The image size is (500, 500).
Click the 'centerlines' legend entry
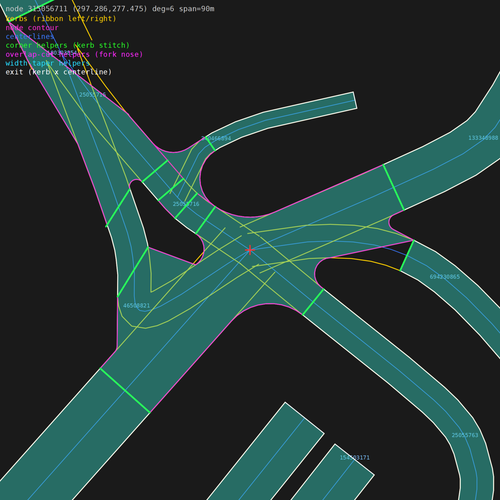coord(30,36)
